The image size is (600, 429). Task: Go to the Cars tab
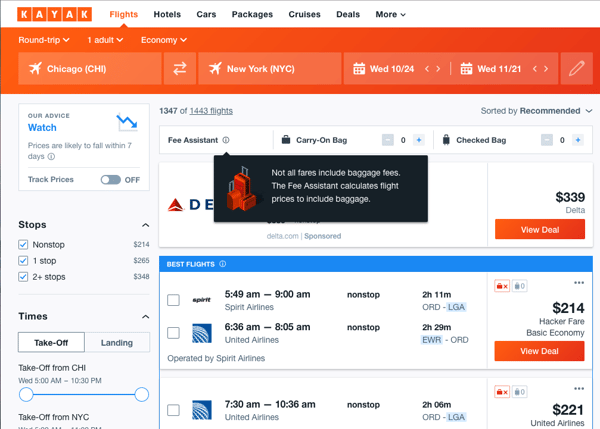pyautogui.click(x=206, y=15)
